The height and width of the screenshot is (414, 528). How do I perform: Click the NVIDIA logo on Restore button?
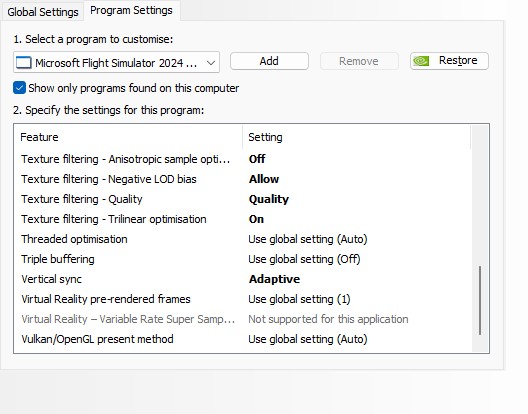coord(421,61)
